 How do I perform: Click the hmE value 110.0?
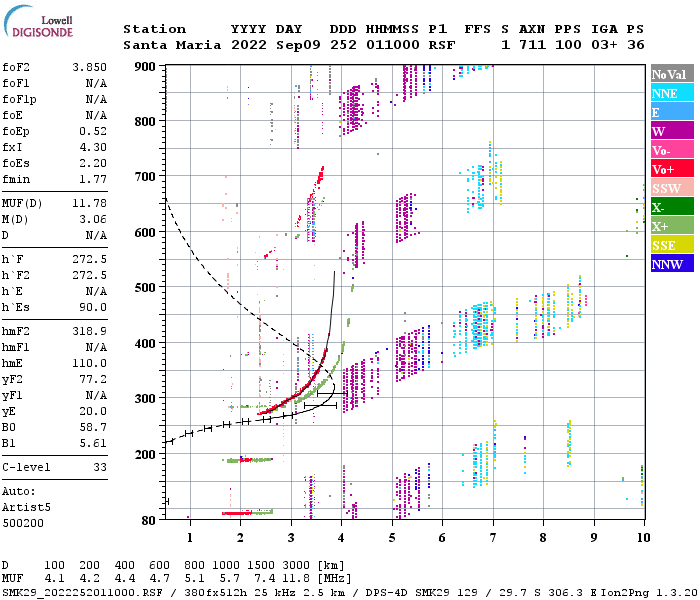click(x=89, y=363)
